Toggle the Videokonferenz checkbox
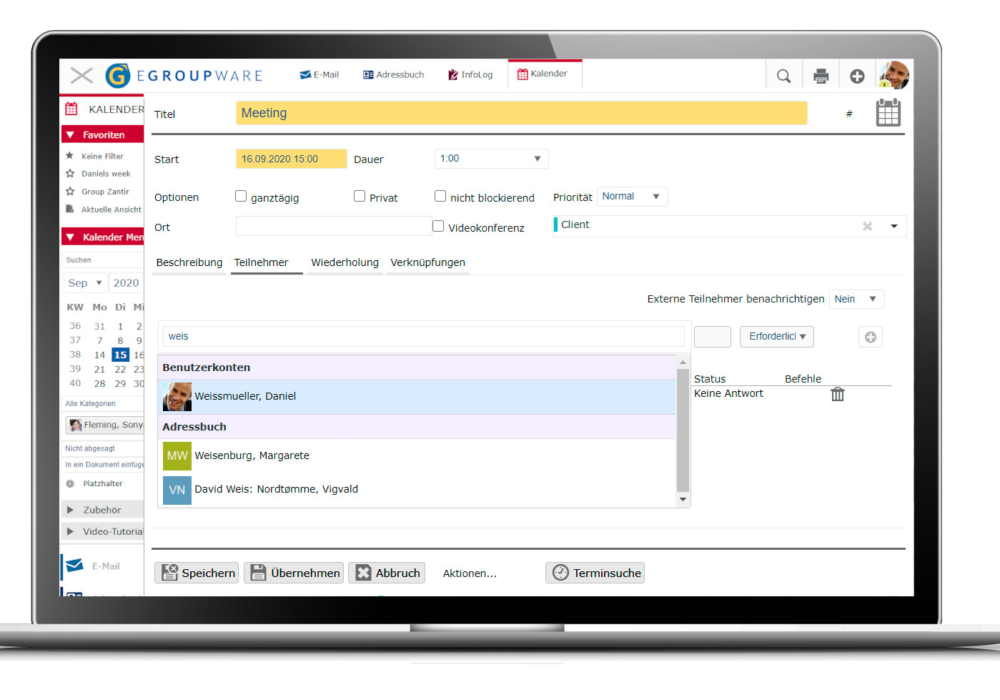 [438, 226]
